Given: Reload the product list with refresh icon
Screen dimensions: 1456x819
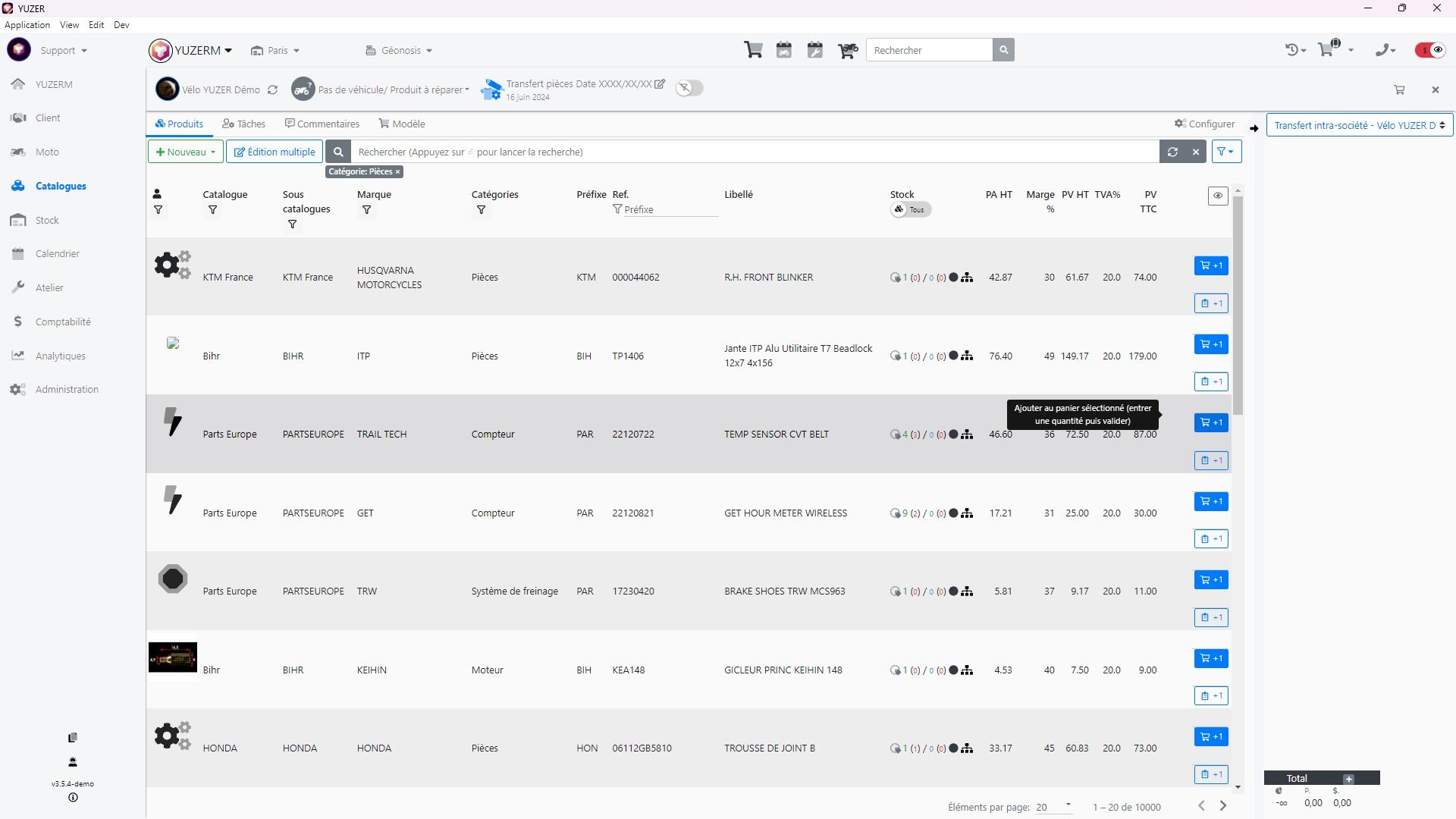Looking at the screenshot, I should [x=1172, y=152].
